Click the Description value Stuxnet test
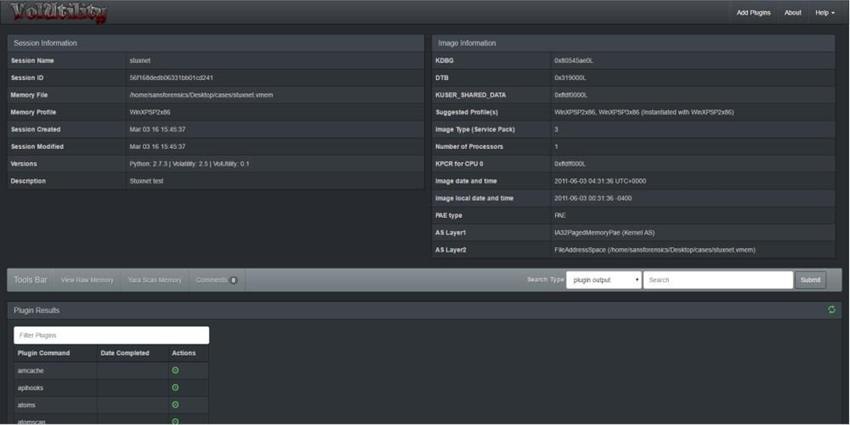The height and width of the screenshot is (425, 850). 146,181
